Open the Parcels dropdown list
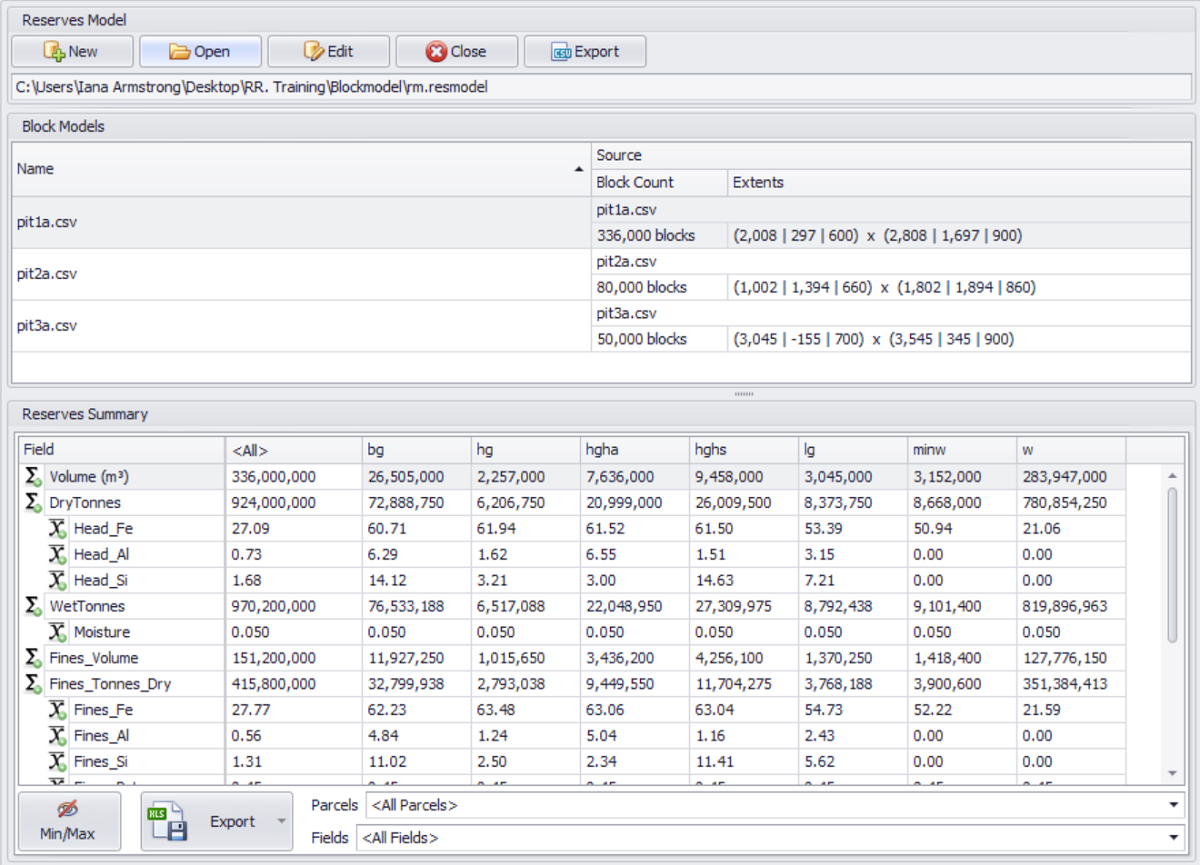Viewport: 1200px width, 865px height. pos(1175,805)
